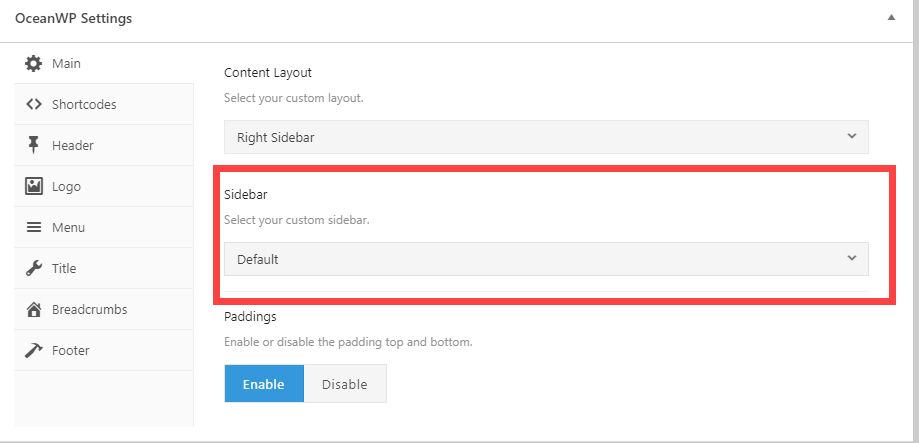Open the Sidebar Default dropdown

(x=546, y=259)
